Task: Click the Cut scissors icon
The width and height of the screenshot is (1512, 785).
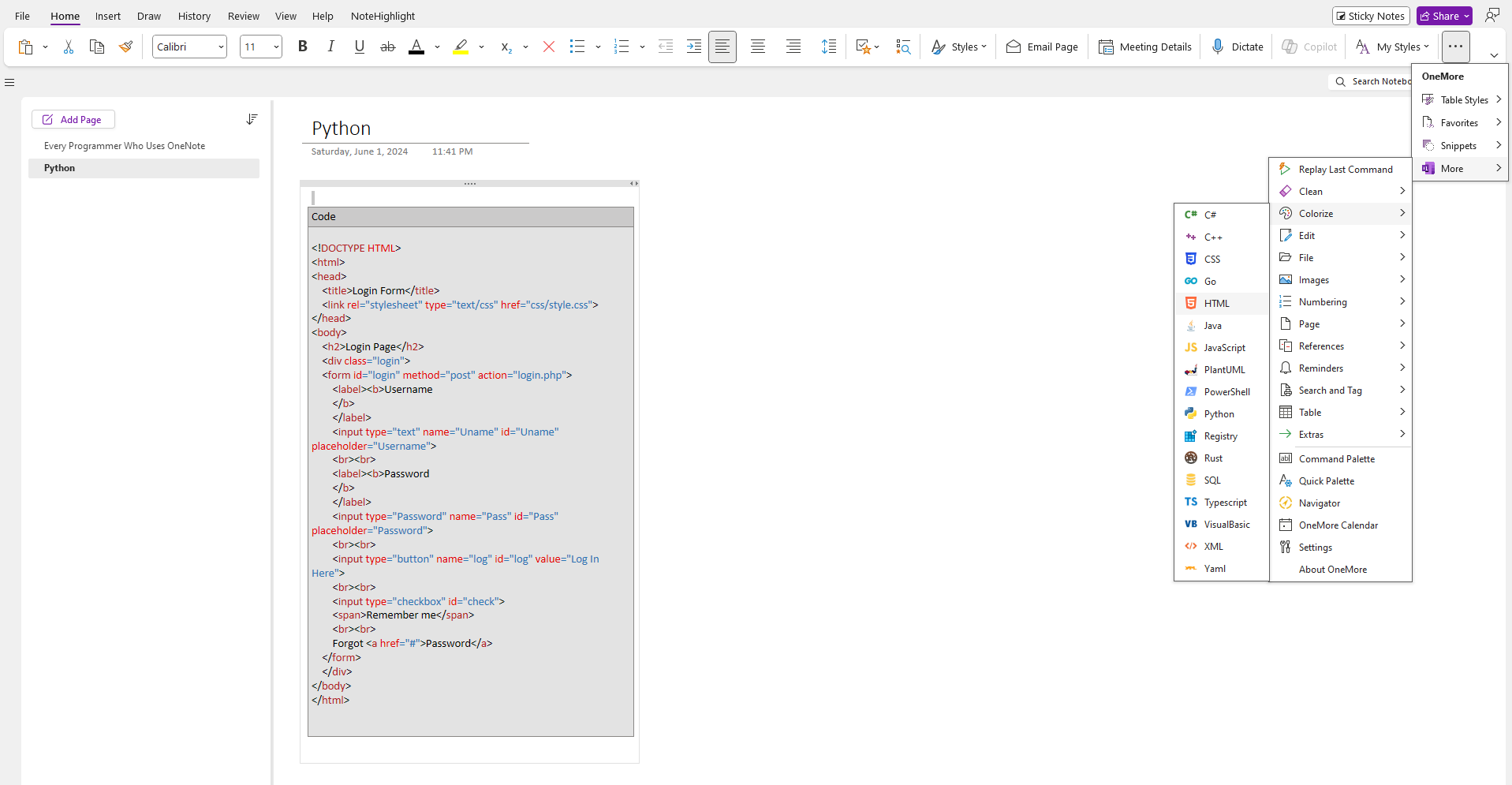Action: 69,47
